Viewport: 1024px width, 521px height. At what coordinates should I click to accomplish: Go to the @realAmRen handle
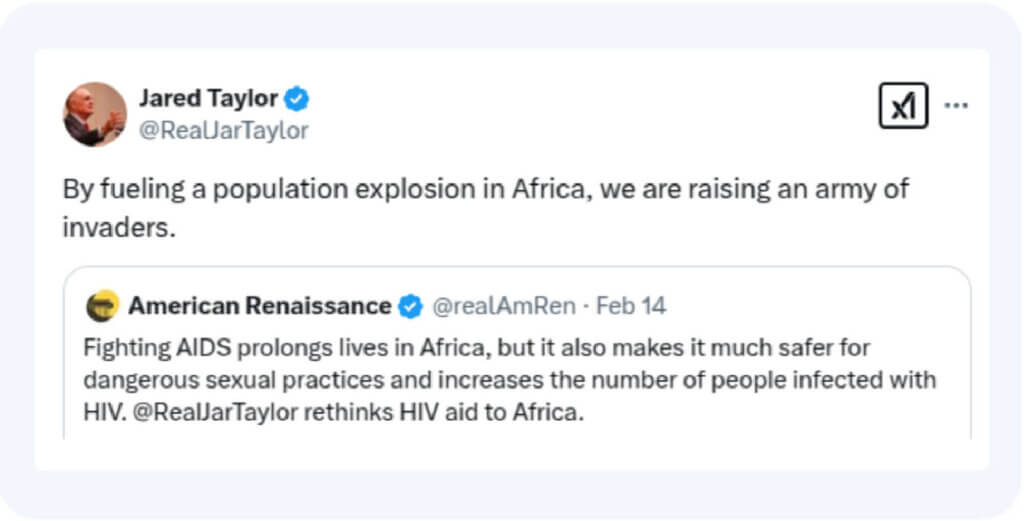pos(503,306)
